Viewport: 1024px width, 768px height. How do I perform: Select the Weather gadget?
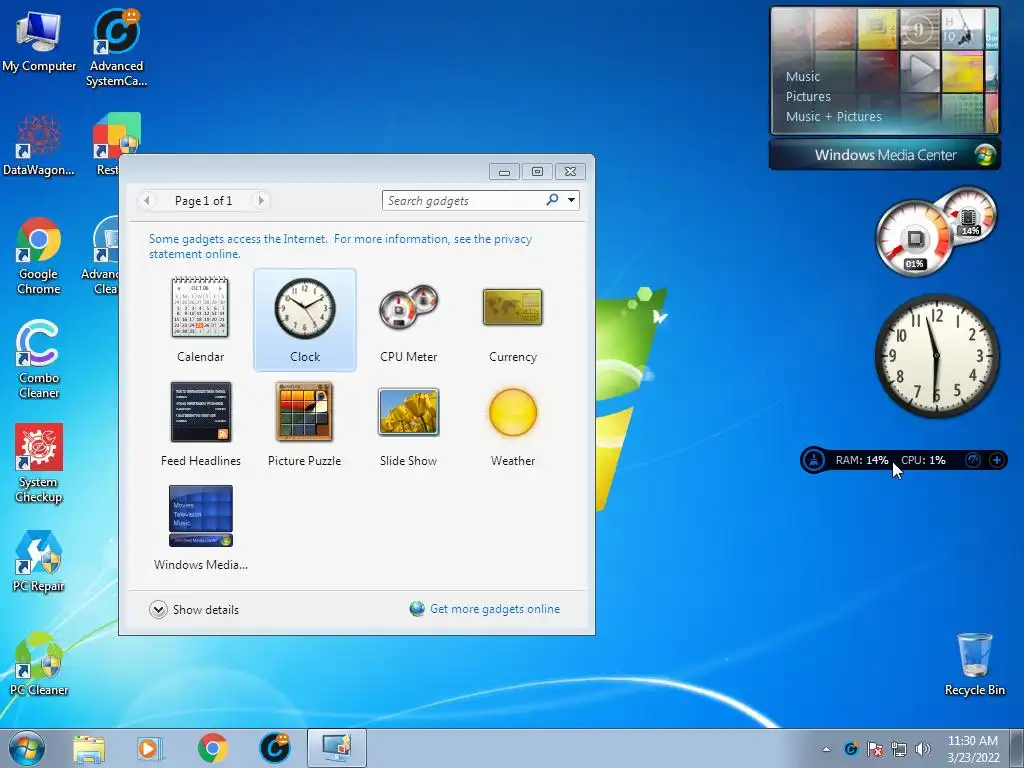click(x=513, y=424)
